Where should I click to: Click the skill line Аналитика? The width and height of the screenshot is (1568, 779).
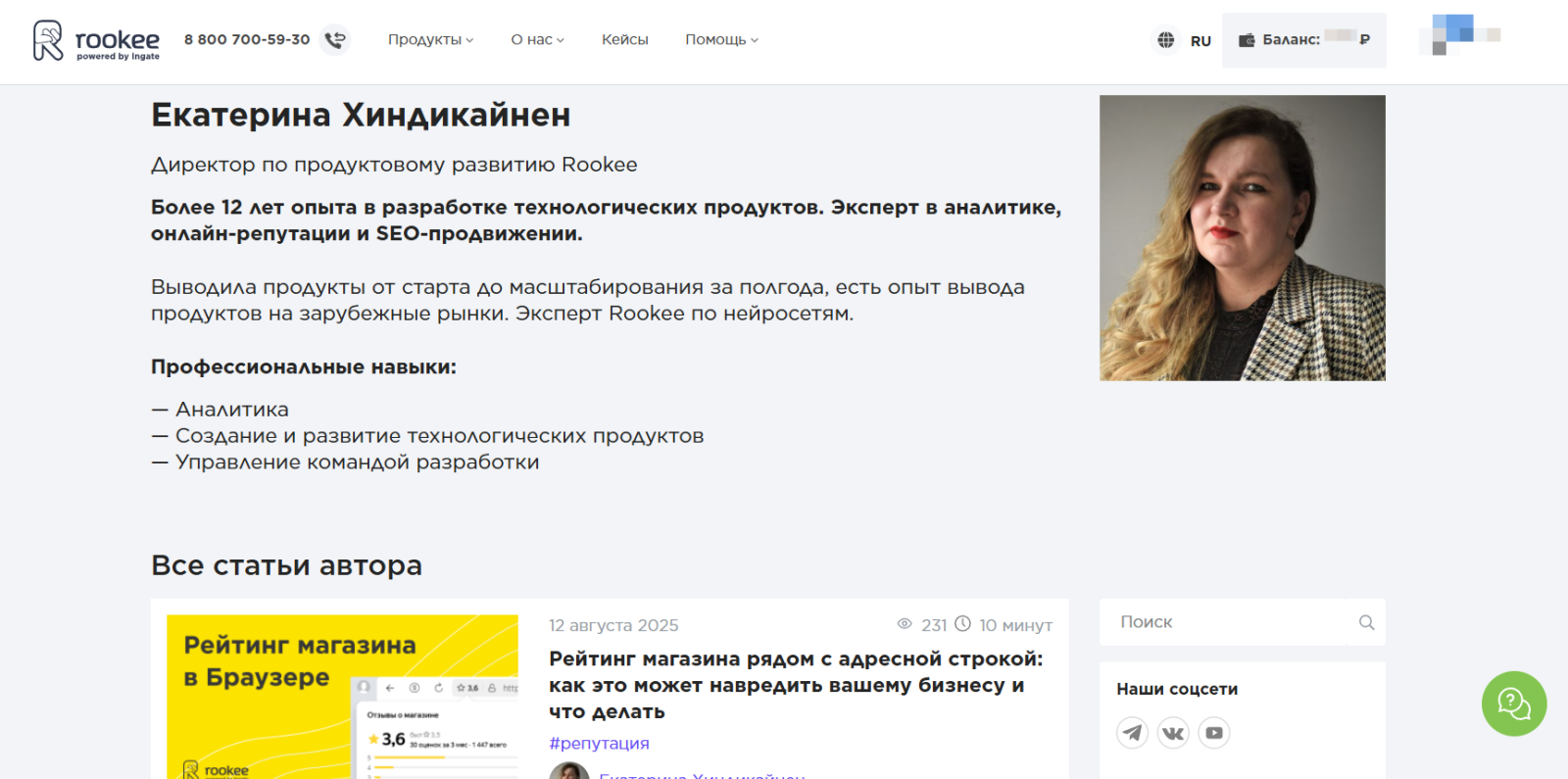tap(220, 410)
